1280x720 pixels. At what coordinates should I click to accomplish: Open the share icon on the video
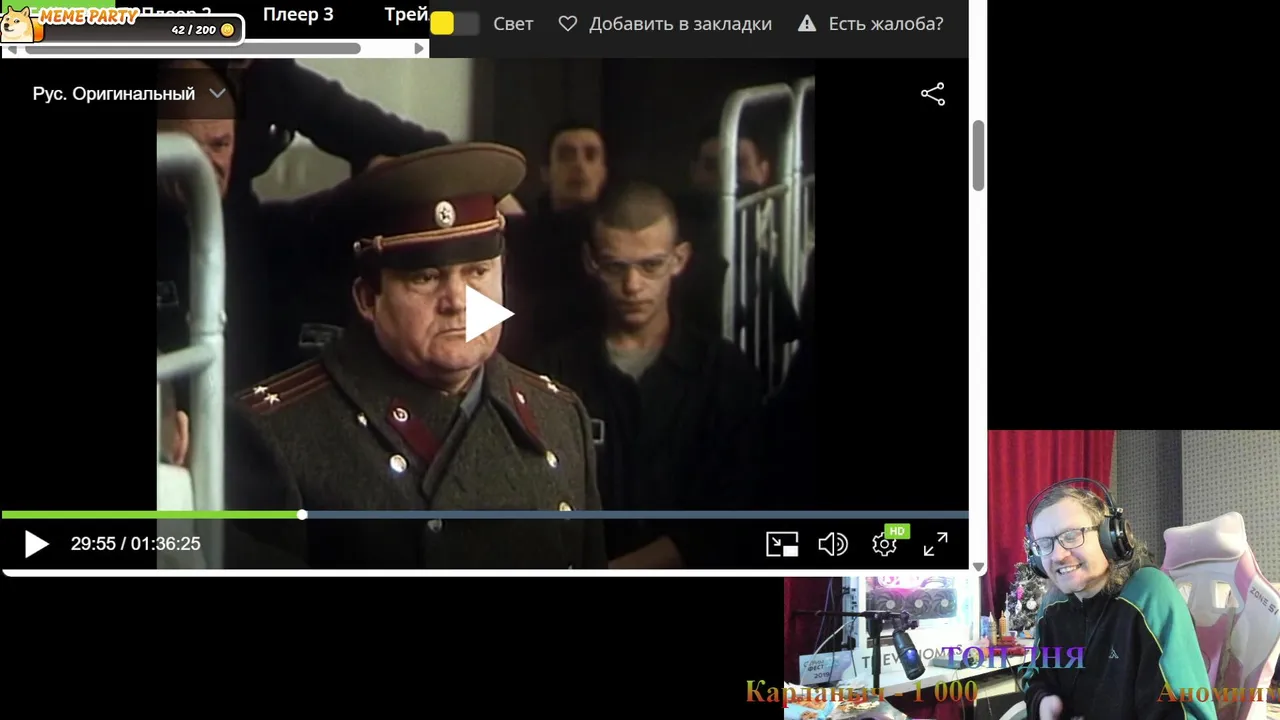click(x=932, y=94)
